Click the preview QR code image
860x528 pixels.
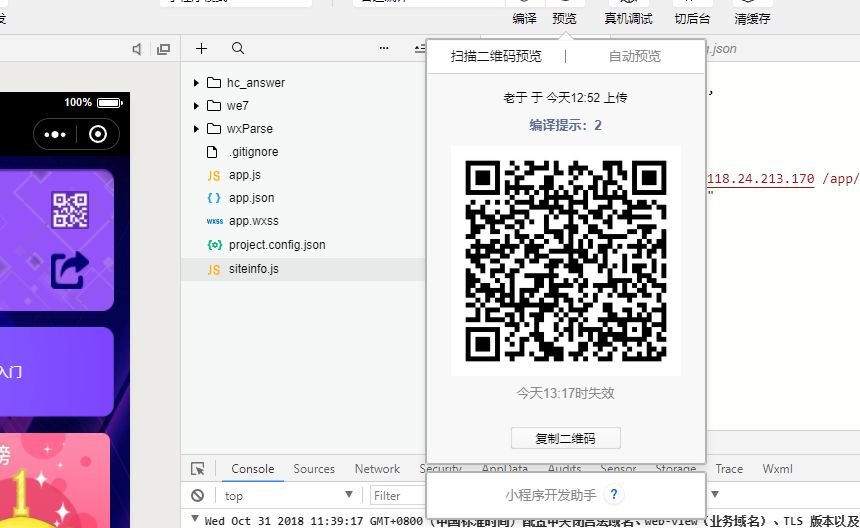(565, 261)
